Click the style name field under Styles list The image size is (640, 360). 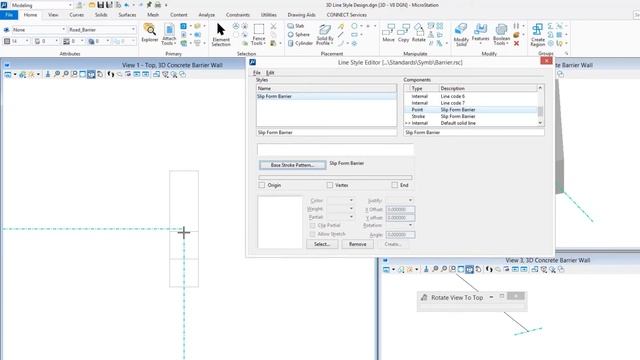tap(326, 132)
